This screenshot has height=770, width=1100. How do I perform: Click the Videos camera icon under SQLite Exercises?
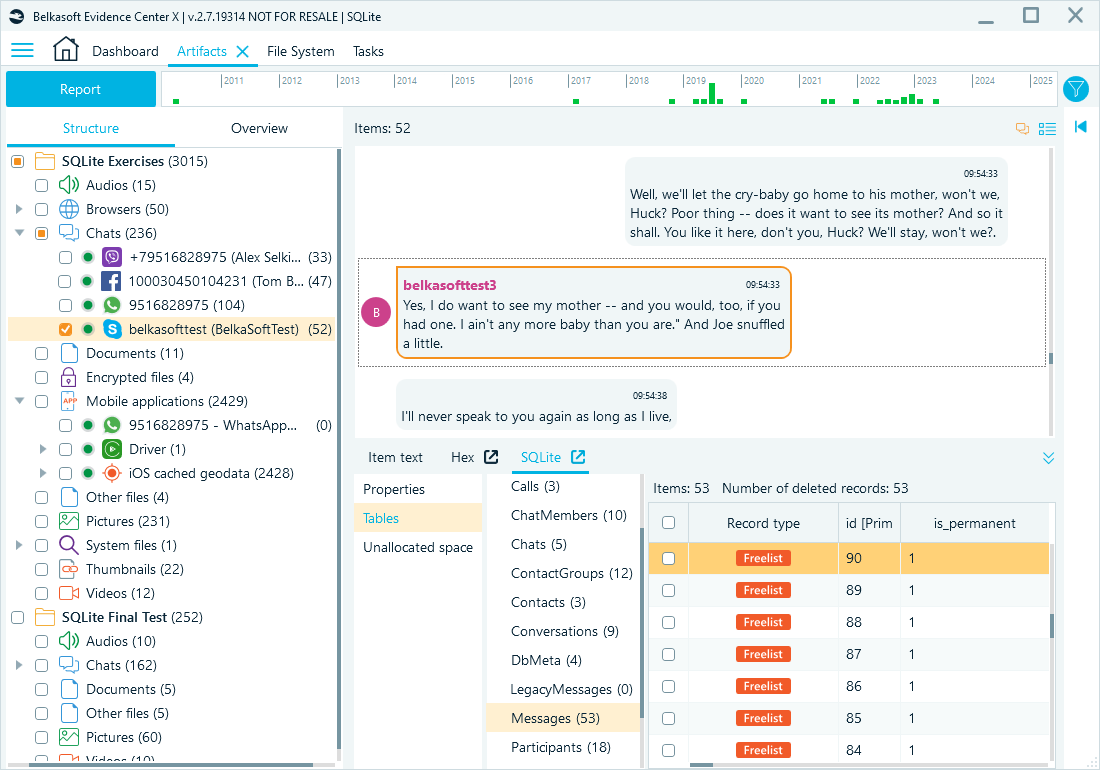[x=69, y=593]
